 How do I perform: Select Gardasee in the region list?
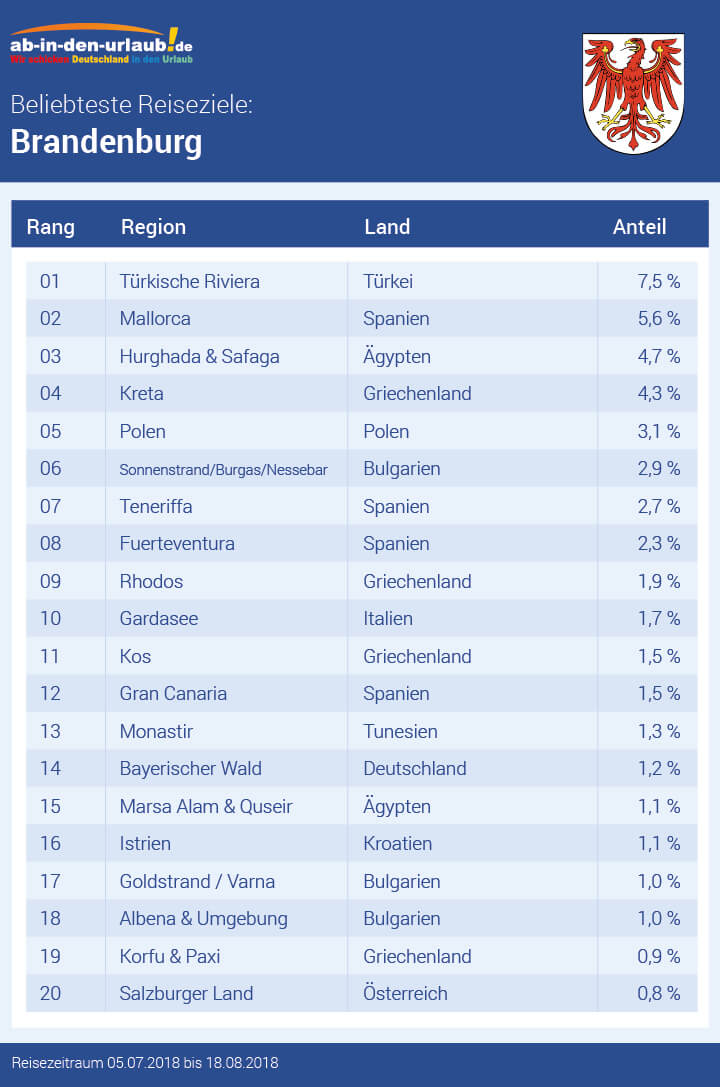point(158,619)
